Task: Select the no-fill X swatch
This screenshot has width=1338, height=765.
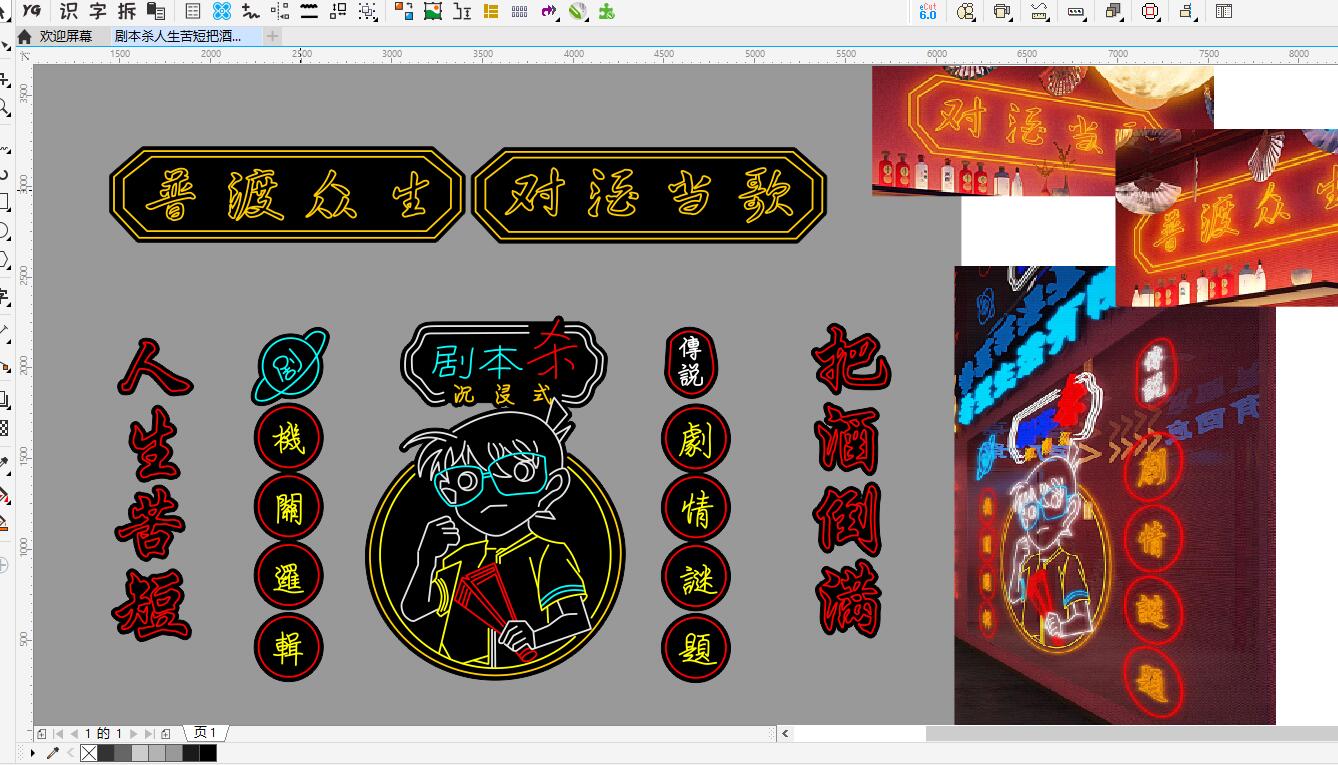Action: pyautogui.click(x=88, y=753)
